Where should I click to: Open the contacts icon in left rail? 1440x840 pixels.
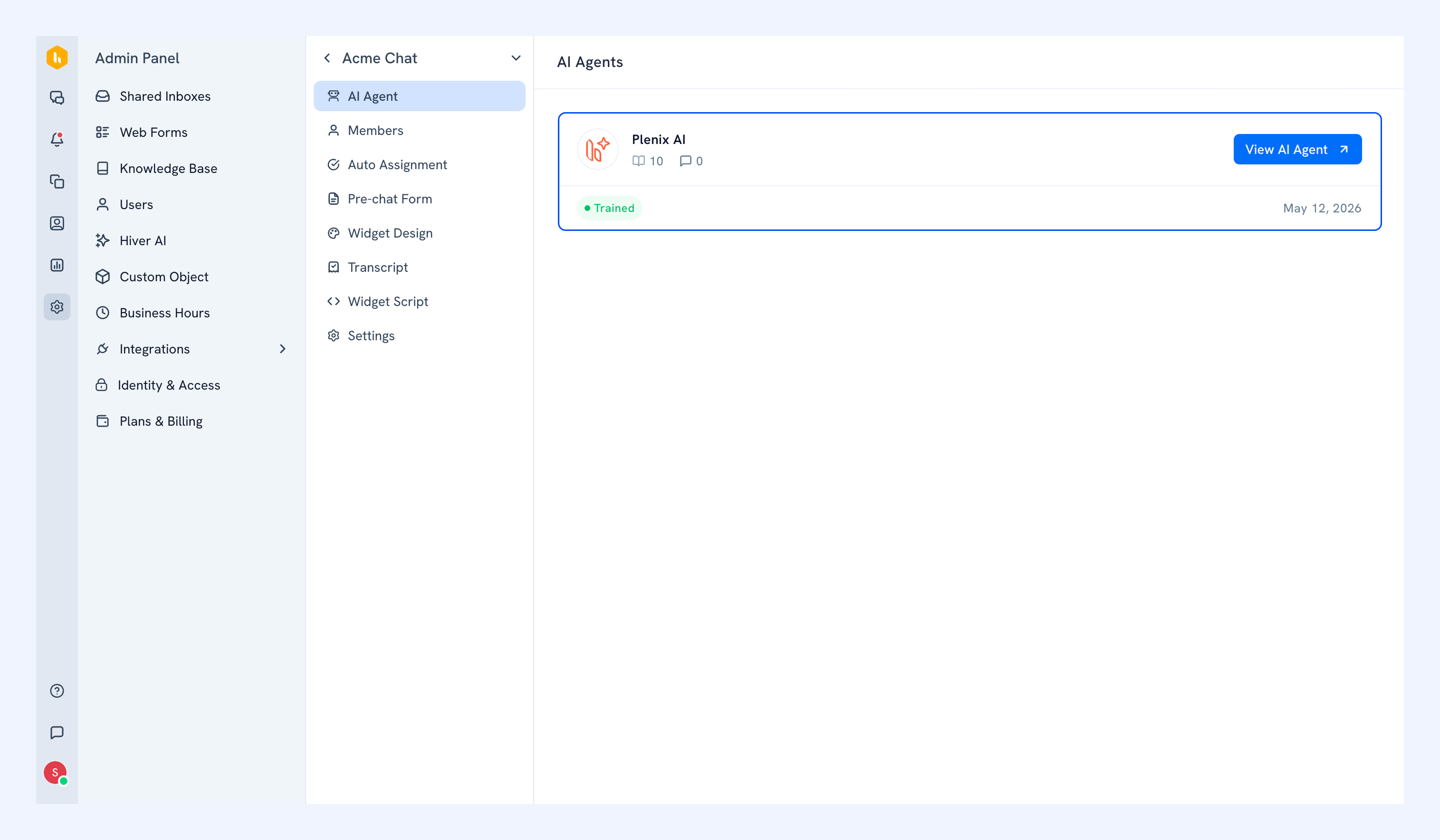[57, 223]
